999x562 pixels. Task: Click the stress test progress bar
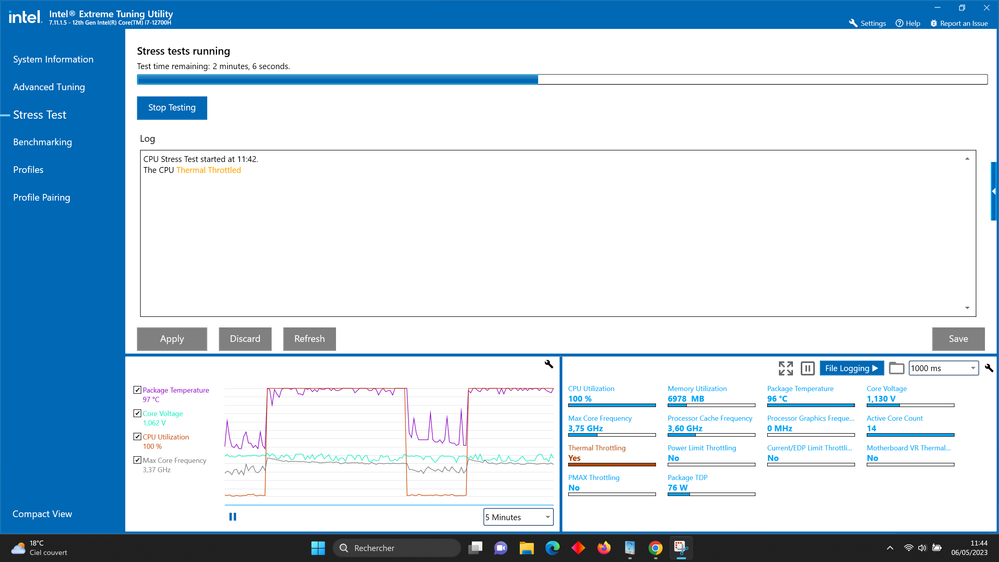tap(562, 80)
